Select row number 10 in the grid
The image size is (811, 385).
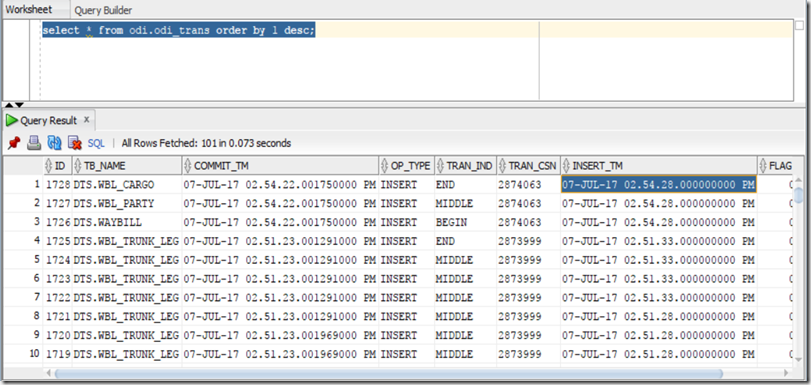[23, 354]
